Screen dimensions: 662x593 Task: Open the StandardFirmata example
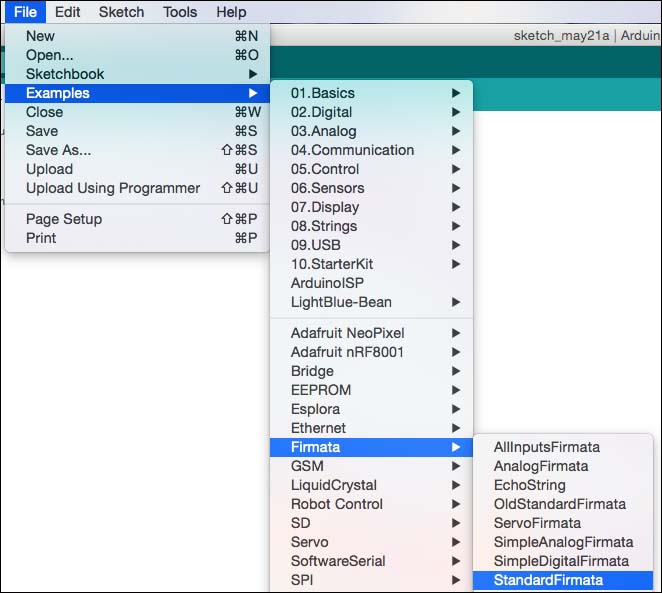click(x=563, y=579)
